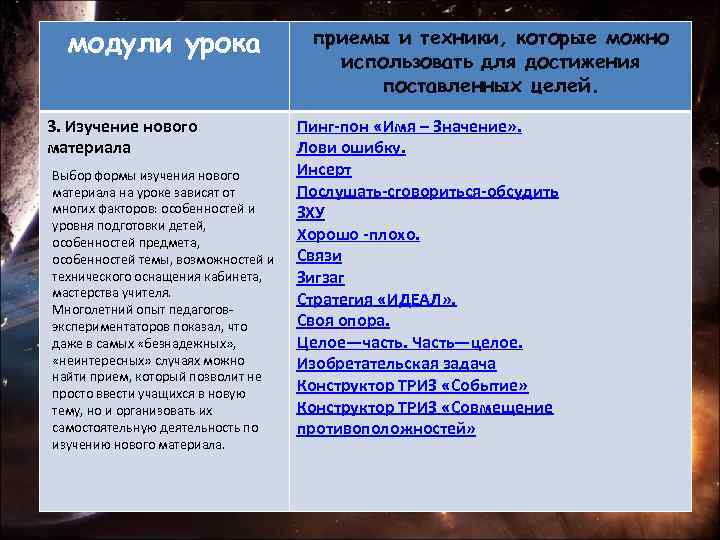
Task: Select the paragraph starting «Выбор формы изучения»
Action: tap(163, 234)
